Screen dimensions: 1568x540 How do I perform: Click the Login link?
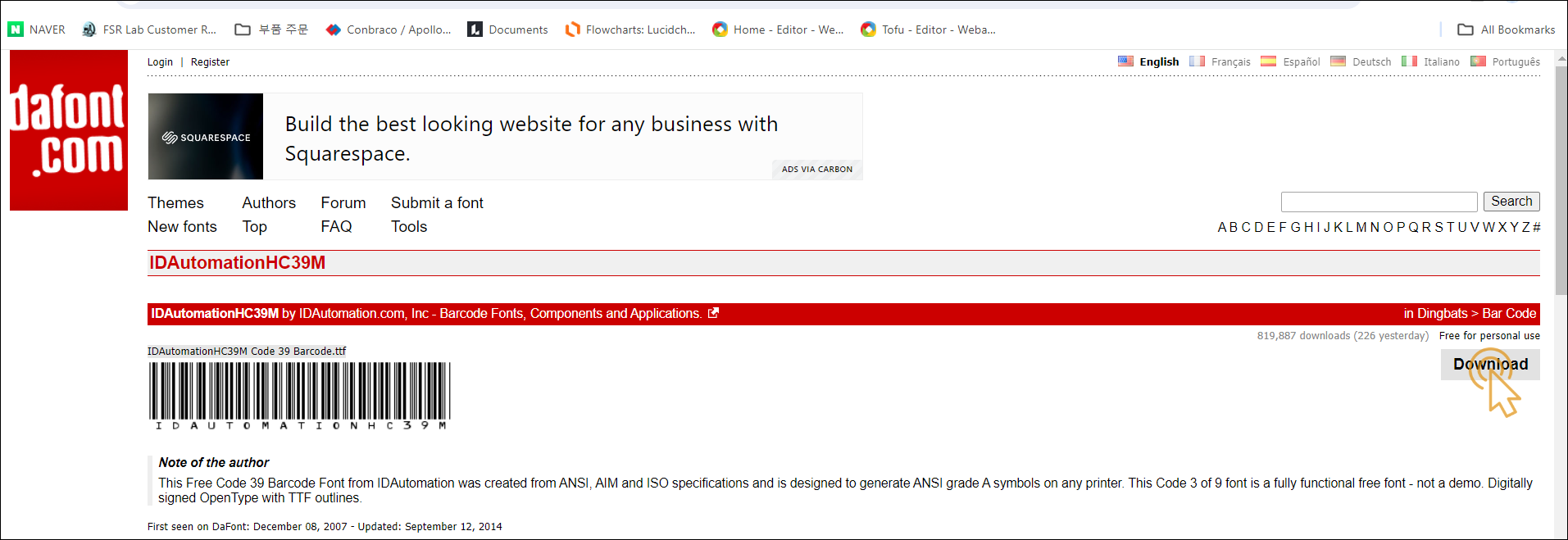(x=160, y=61)
